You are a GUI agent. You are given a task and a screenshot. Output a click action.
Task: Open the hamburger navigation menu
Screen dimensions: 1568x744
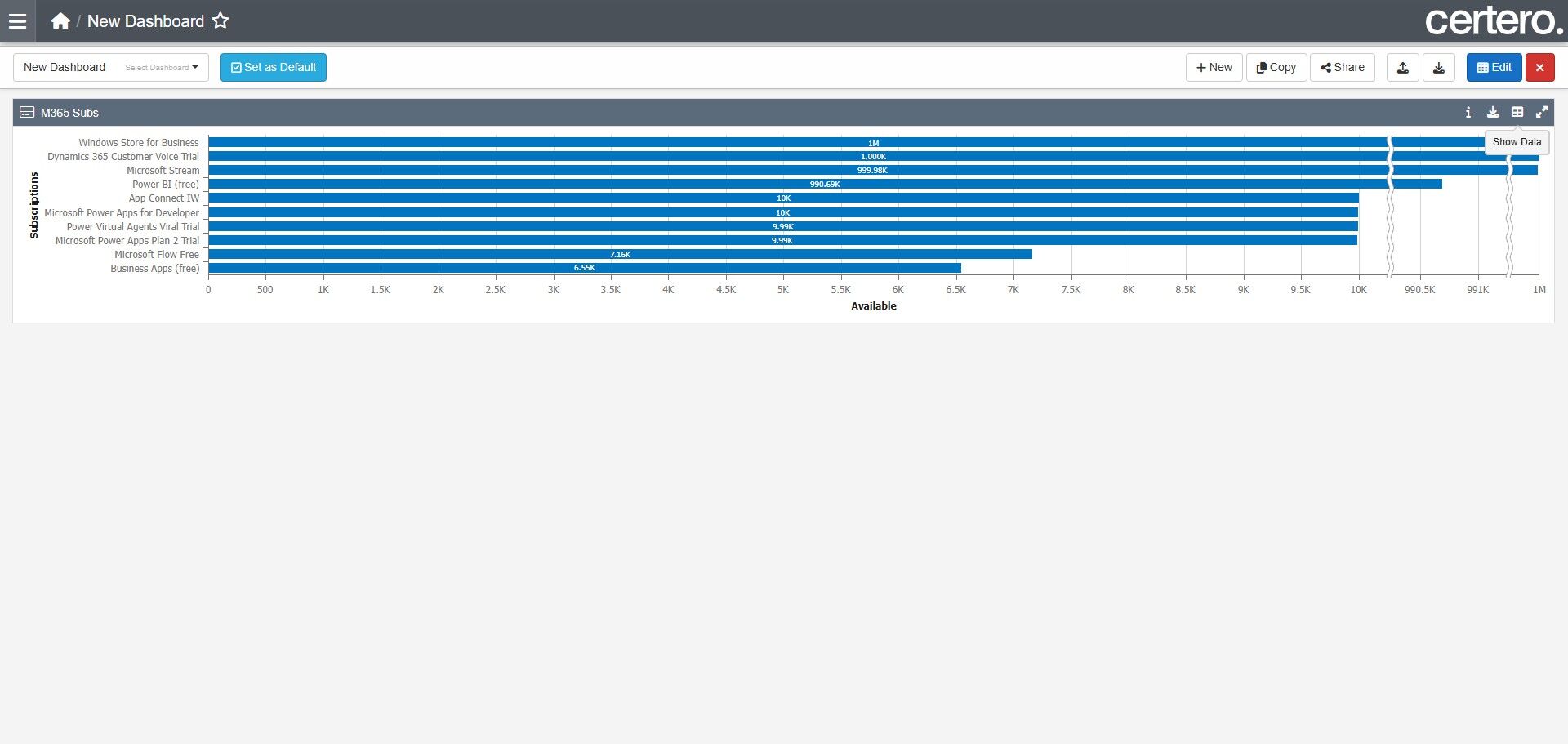pyautogui.click(x=17, y=21)
